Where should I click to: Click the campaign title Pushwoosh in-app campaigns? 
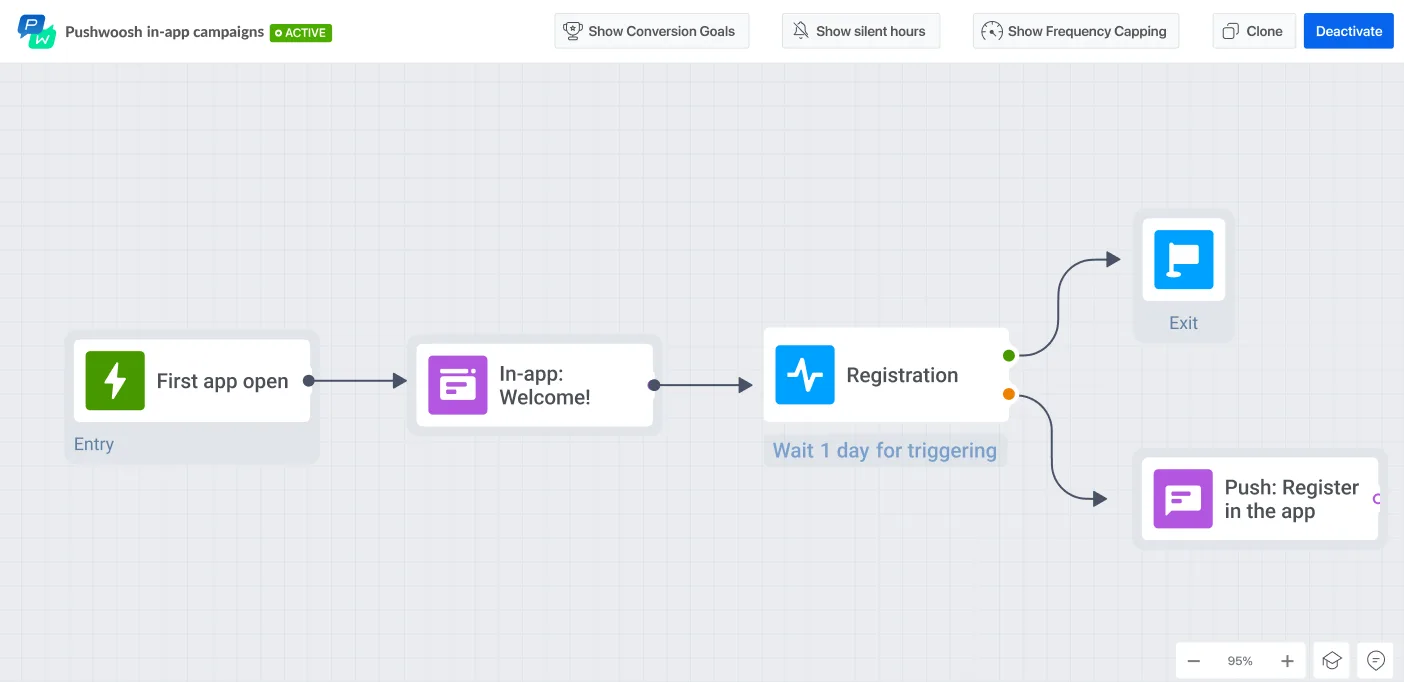pyautogui.click(x=163, y=31)
